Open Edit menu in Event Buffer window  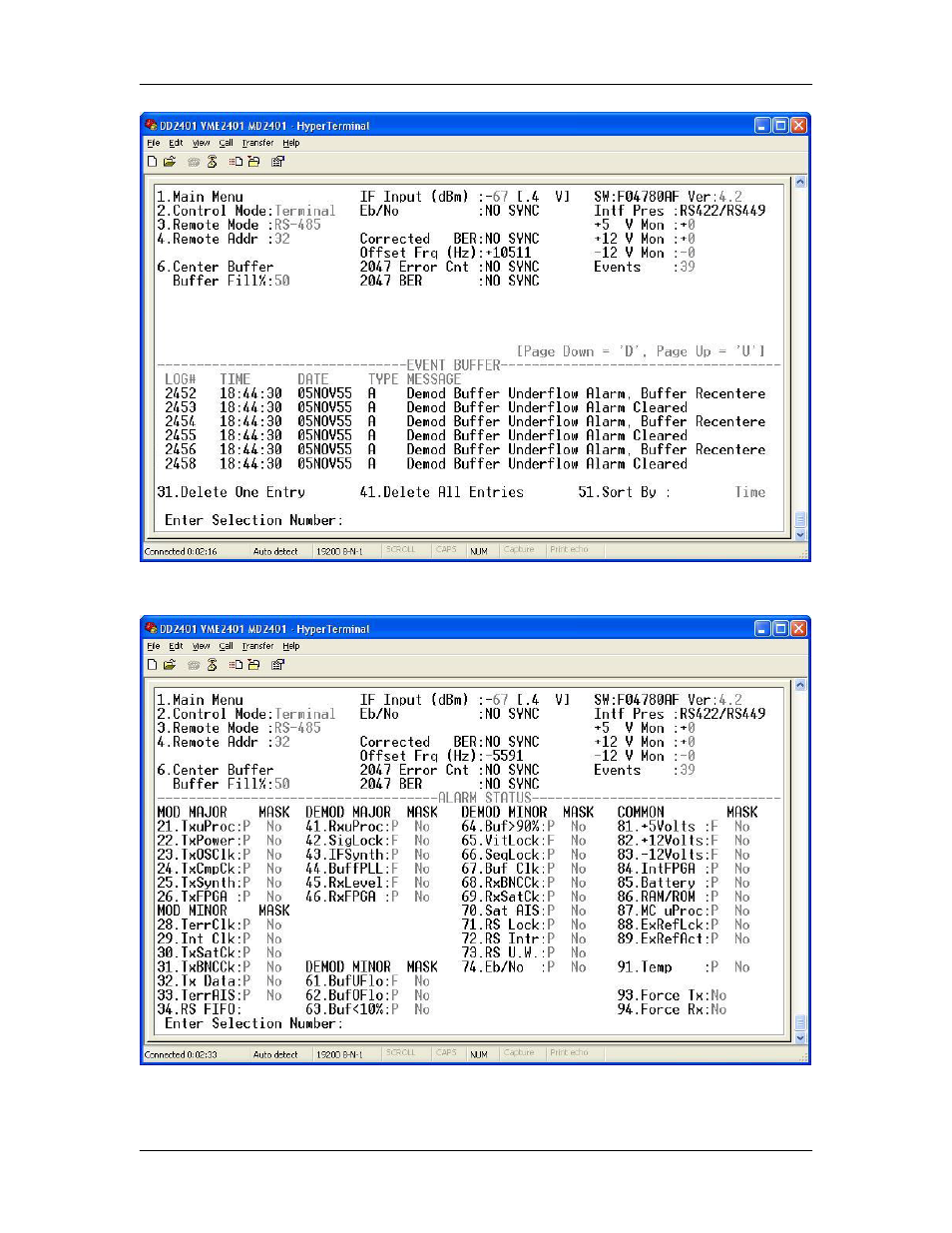coord(176,143)
